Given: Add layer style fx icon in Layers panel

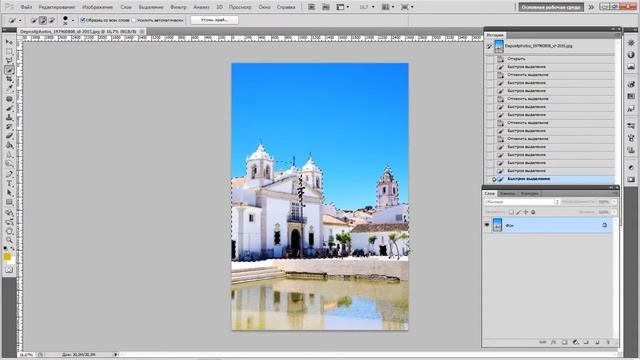Looking at the screenshot, I should [x=553, y=342].
